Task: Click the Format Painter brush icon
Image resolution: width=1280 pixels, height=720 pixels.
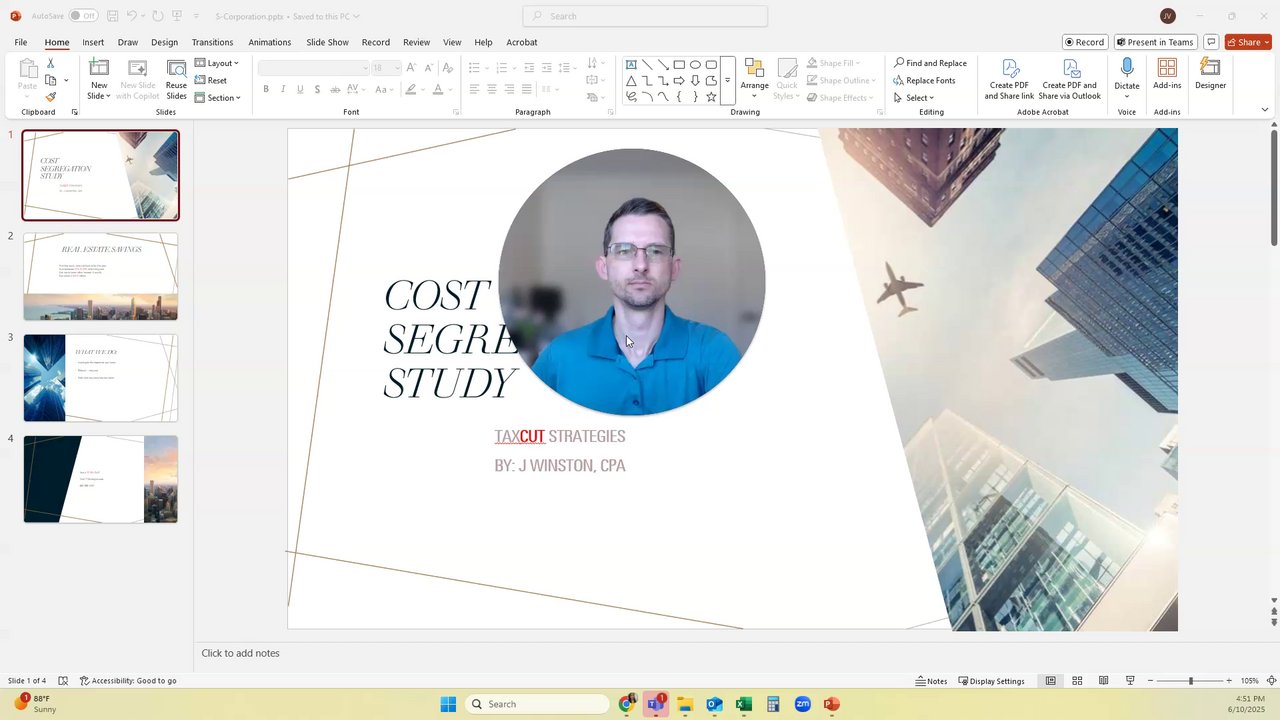Action: tap(50, 97)
